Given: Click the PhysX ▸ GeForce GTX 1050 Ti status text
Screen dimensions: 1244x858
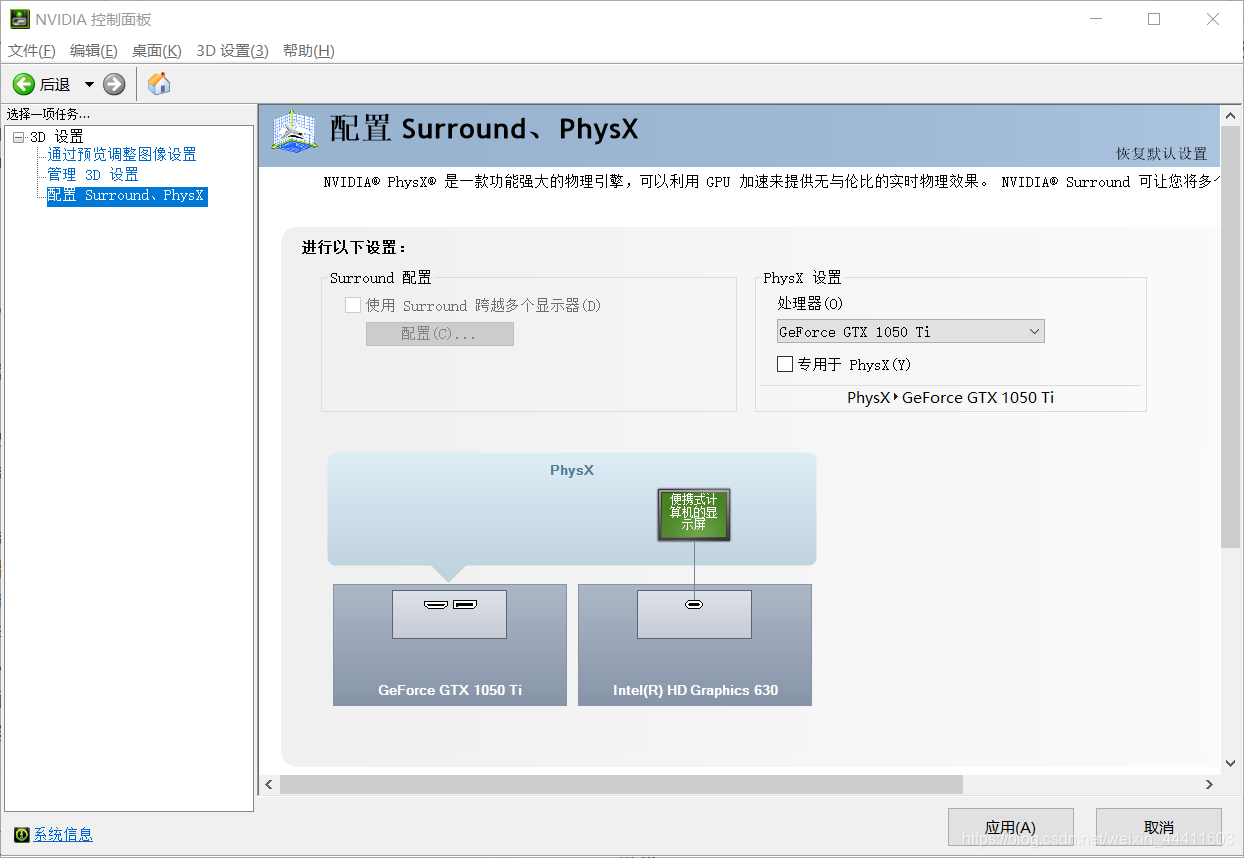Looking at the screenshot, I should (x=950, y=397).
